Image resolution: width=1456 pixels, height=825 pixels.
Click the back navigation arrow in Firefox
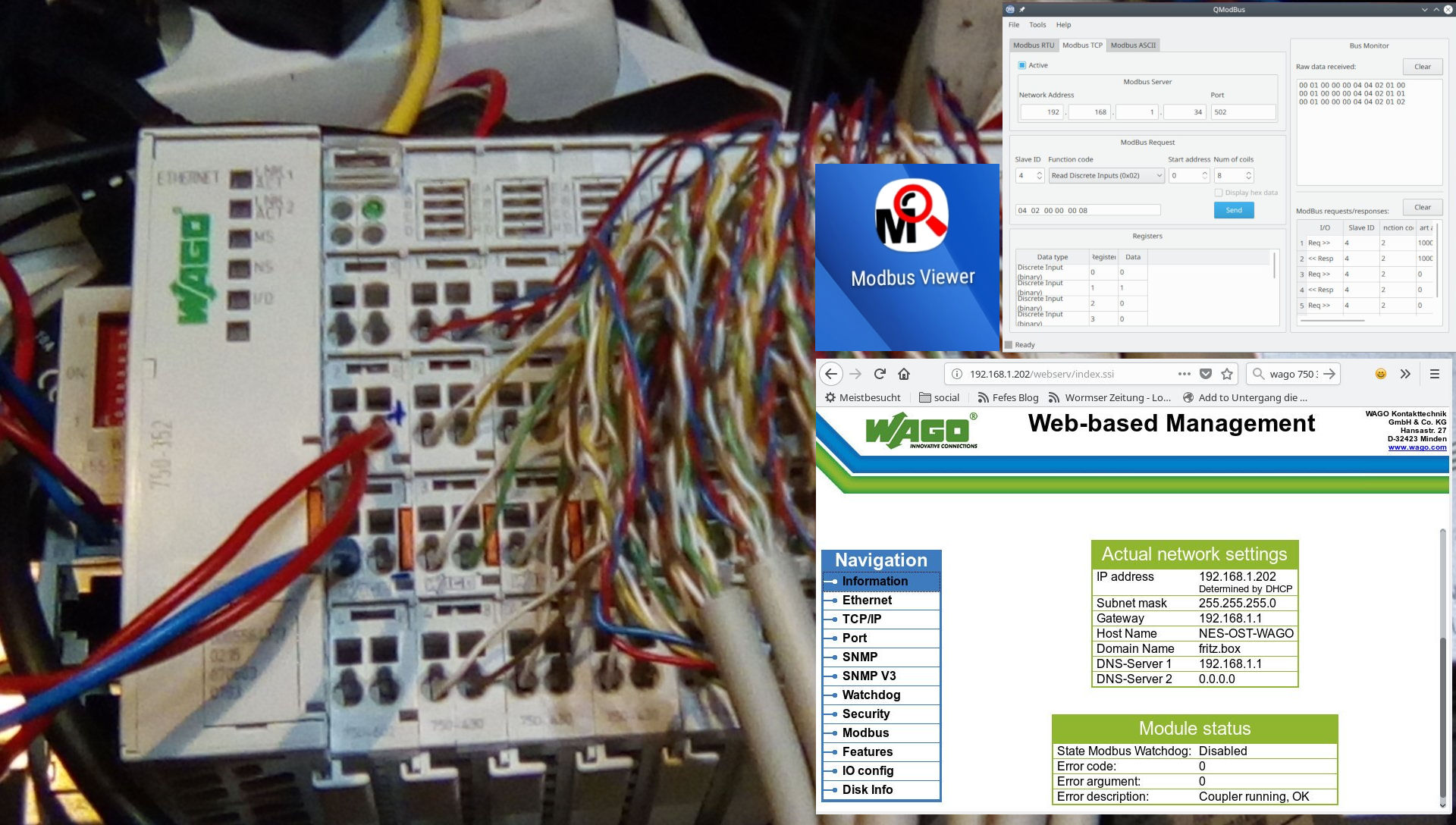(831, 374)
